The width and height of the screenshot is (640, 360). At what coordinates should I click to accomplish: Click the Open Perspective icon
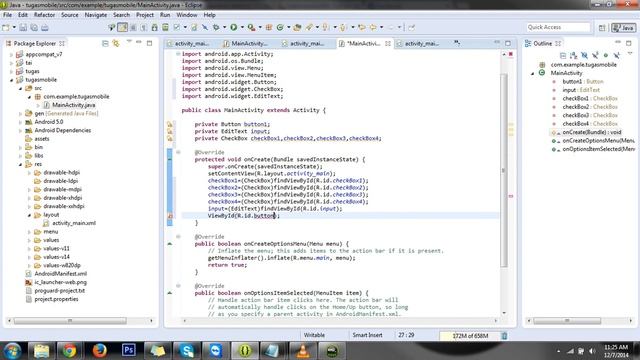coord(602,28)
